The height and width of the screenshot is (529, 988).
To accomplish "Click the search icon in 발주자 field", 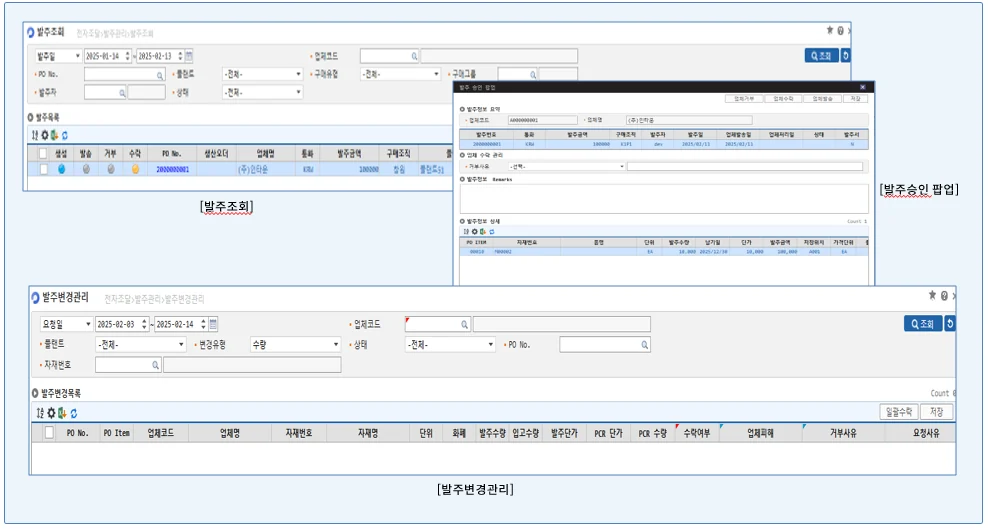I will 122,93.
